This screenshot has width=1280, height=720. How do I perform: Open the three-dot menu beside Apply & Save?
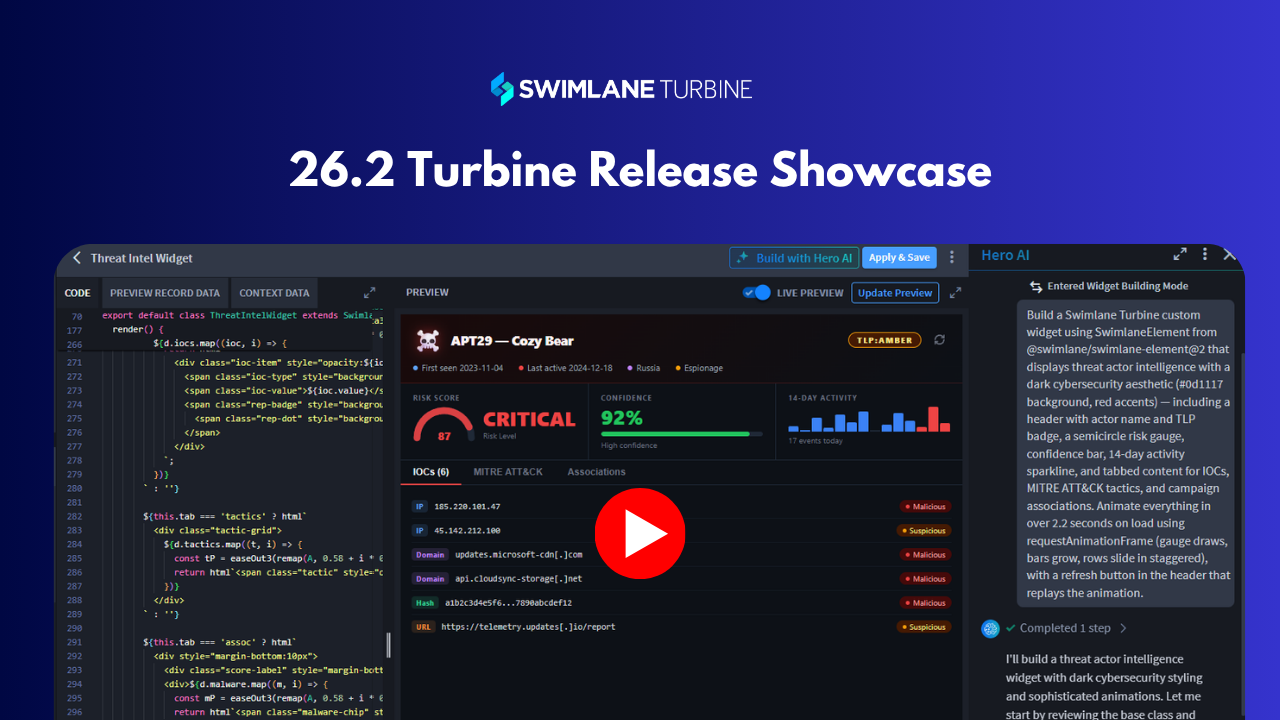(952, 257)
